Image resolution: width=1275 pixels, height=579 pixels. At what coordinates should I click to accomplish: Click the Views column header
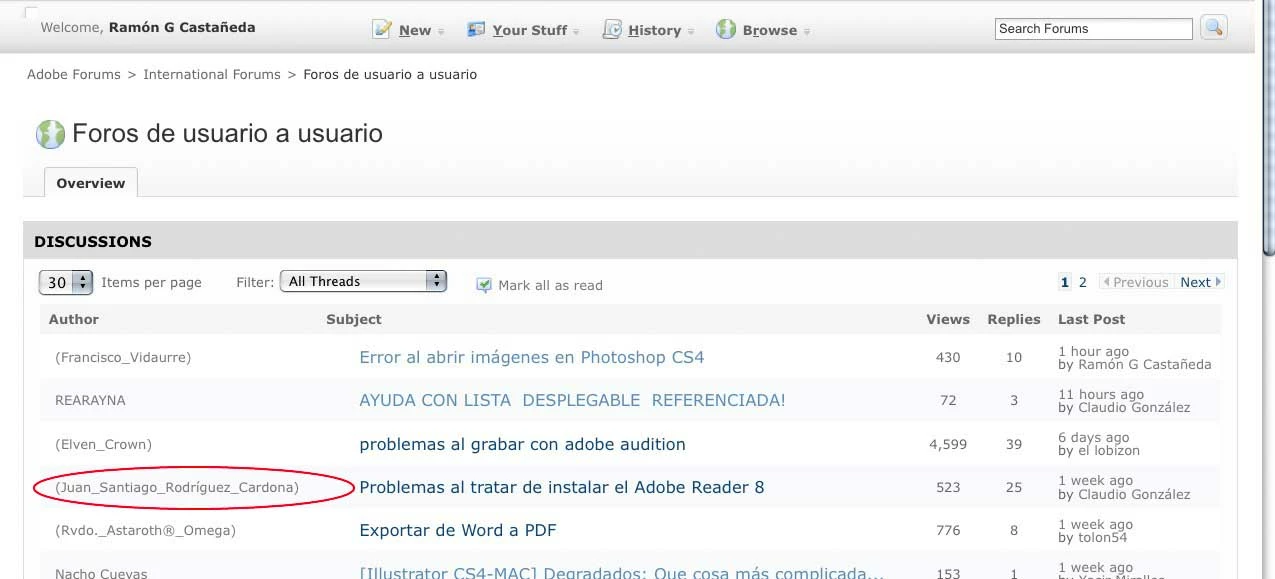948,319
